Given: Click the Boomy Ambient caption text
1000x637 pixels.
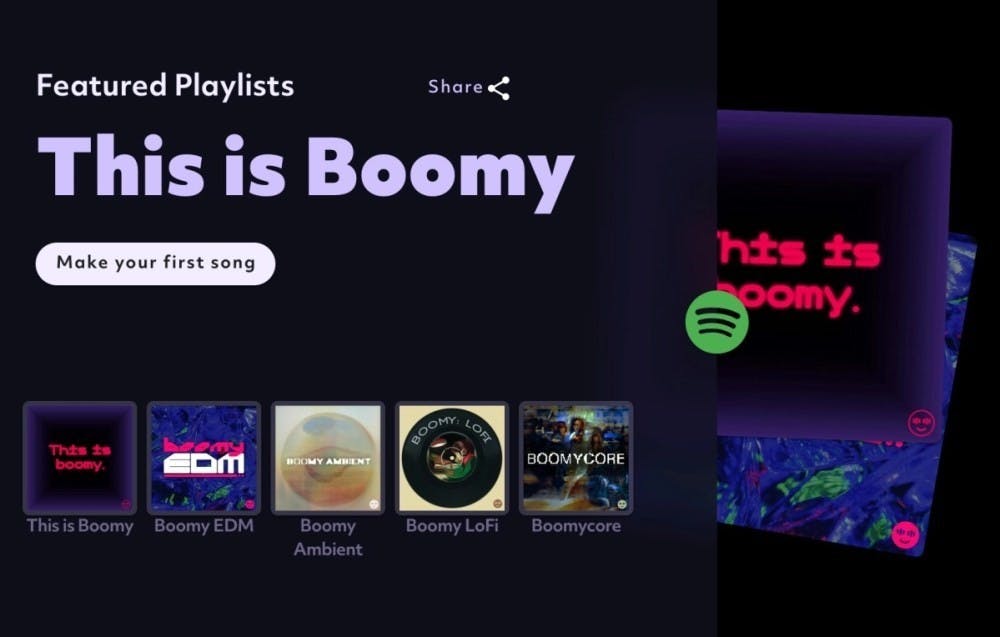Looking at the screenshot, I should click(x=328, y=538).
